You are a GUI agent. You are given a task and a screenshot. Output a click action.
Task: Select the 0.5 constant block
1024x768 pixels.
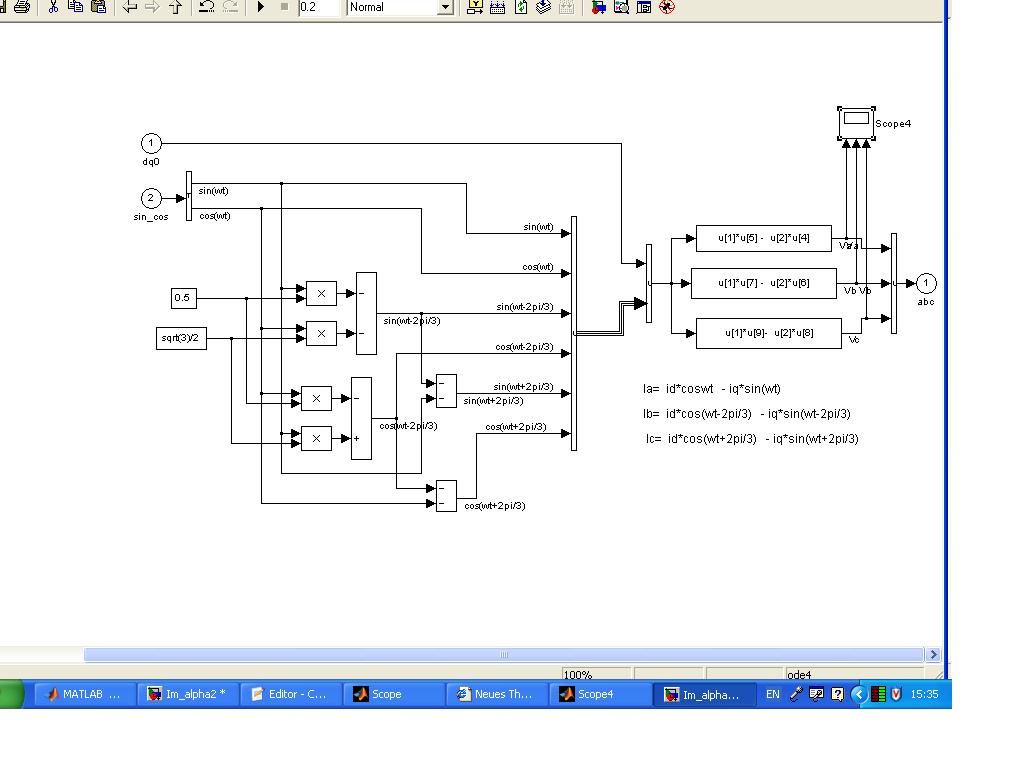pyautogui.click(x=183, y=298)
